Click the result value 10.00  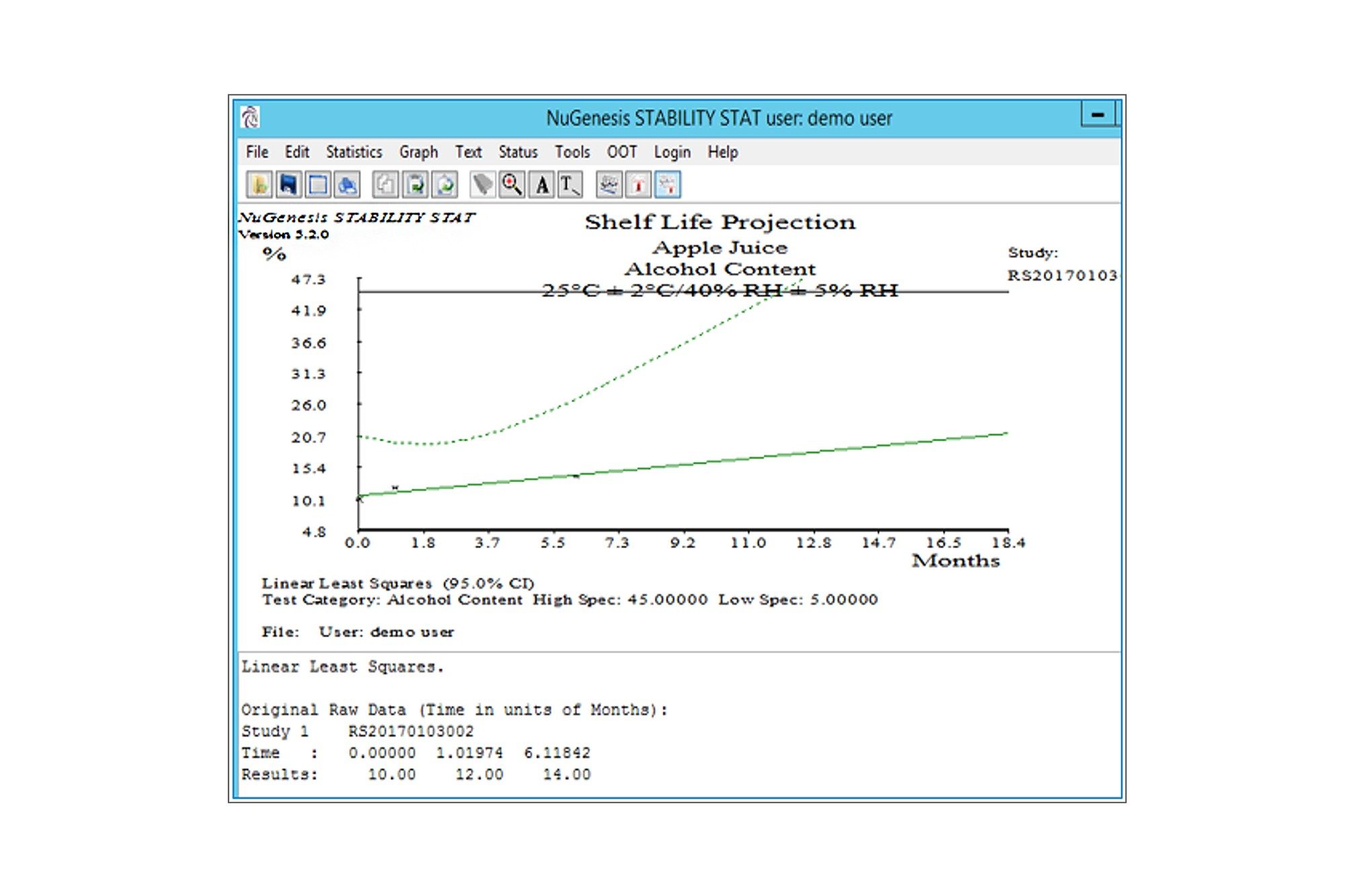point(391,774)
